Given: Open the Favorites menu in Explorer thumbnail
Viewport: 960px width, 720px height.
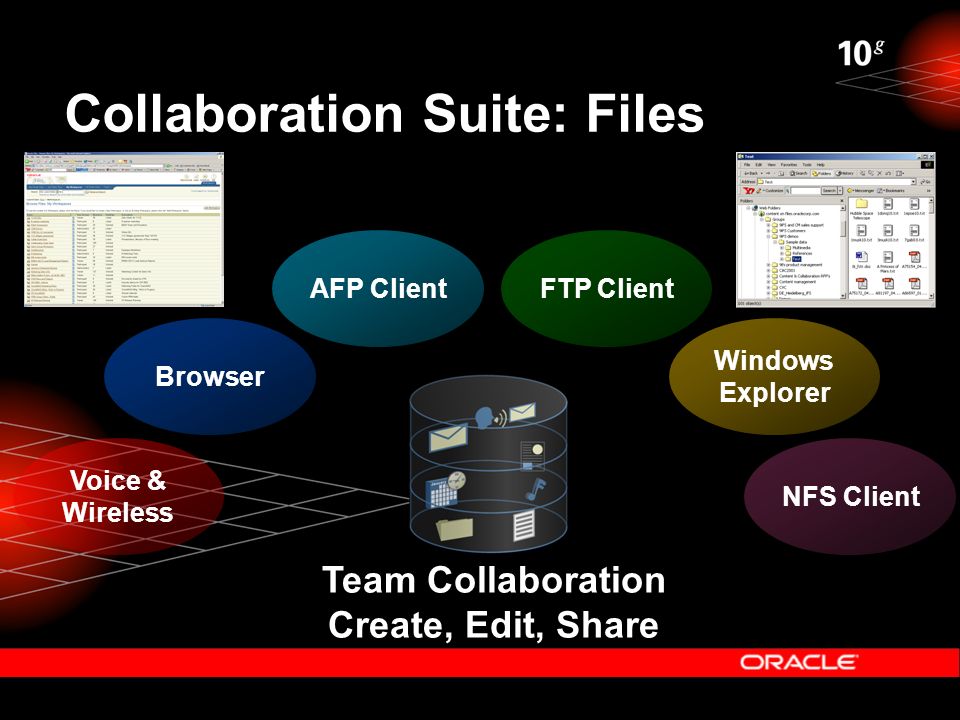Looking at the screenshot, I should click(x=789, y=165).
